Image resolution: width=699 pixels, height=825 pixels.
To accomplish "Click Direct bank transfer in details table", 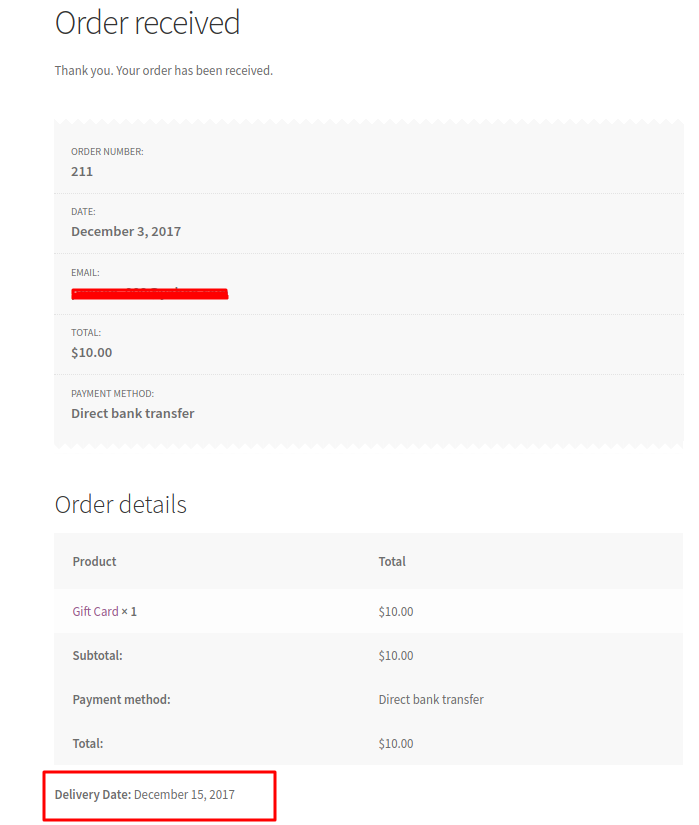I will point(431,699).
